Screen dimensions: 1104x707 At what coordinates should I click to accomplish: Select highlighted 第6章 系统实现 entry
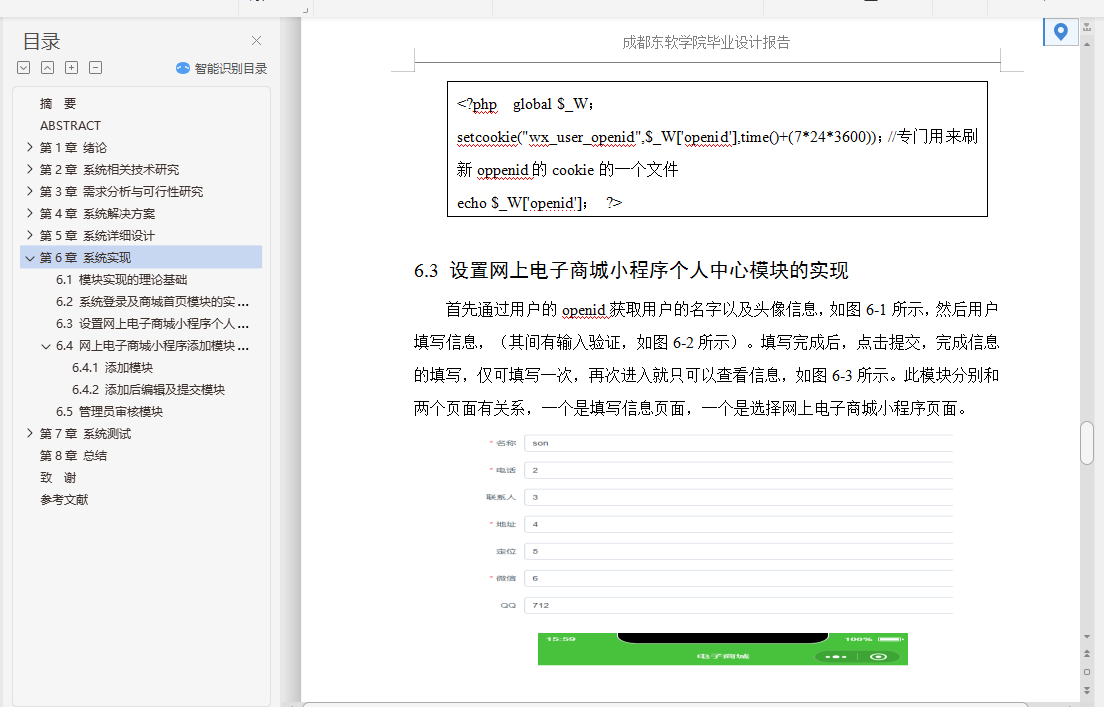click(x=141, y=257)
